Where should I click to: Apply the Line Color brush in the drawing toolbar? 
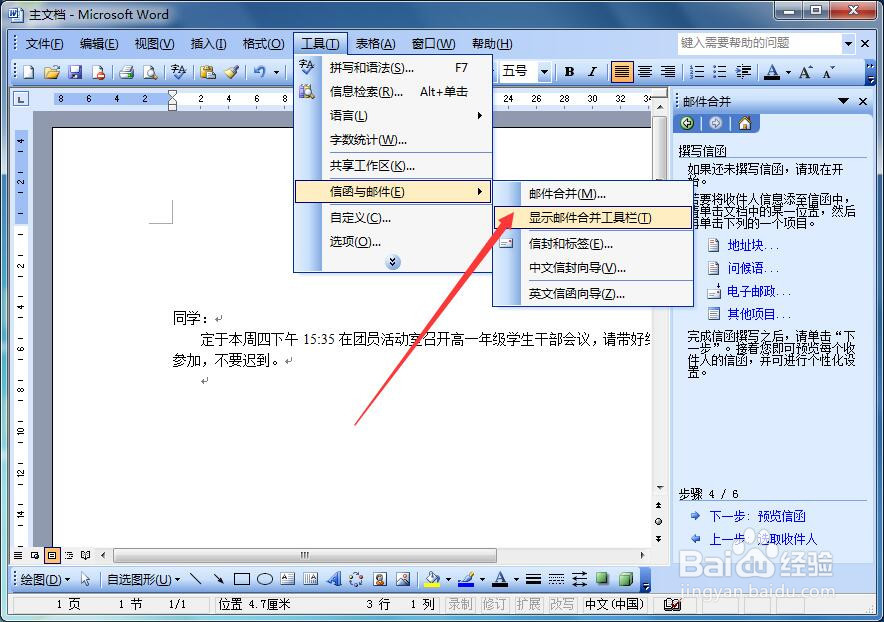[466, 579]
